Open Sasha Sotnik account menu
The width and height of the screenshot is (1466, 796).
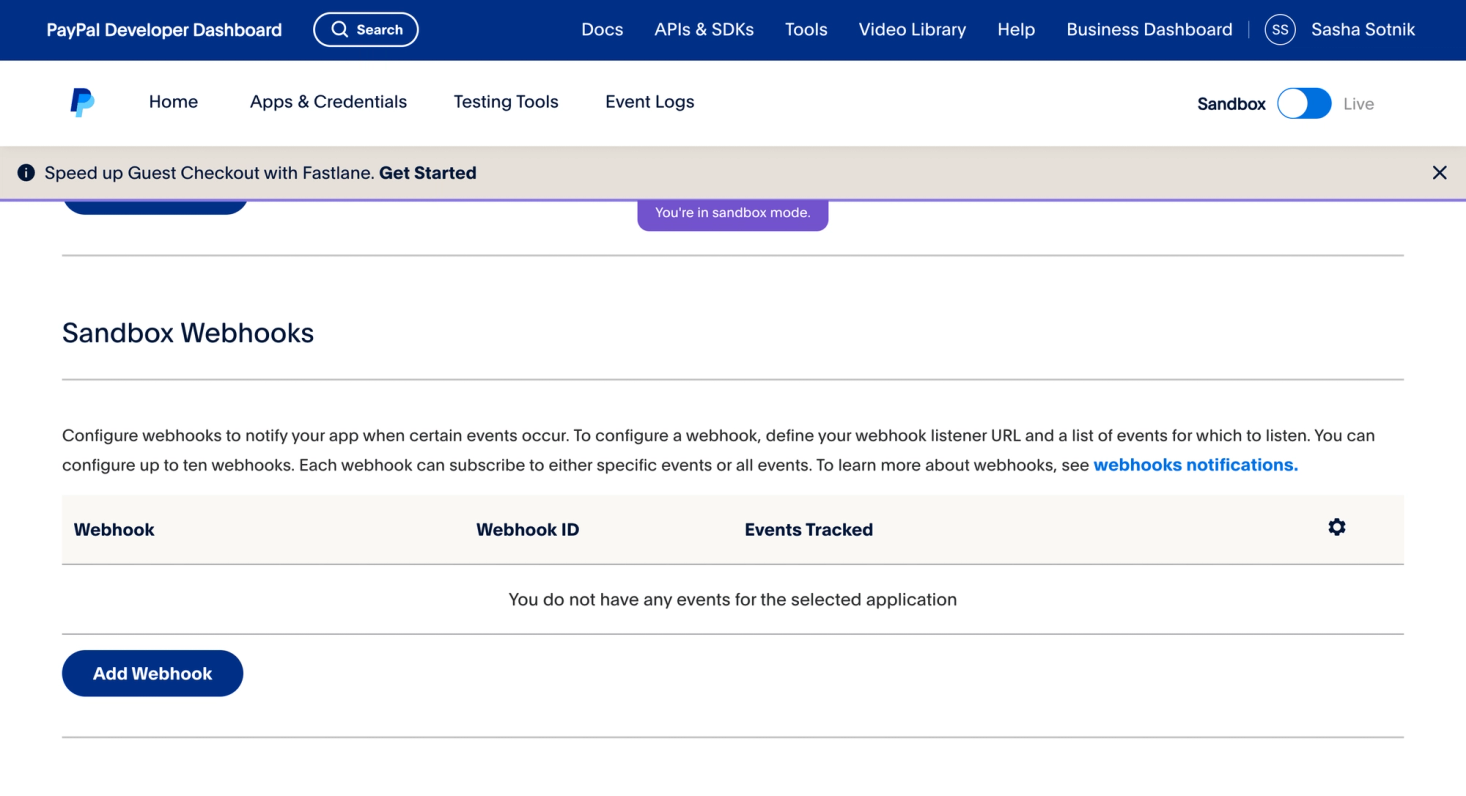tap(1363, 30)
